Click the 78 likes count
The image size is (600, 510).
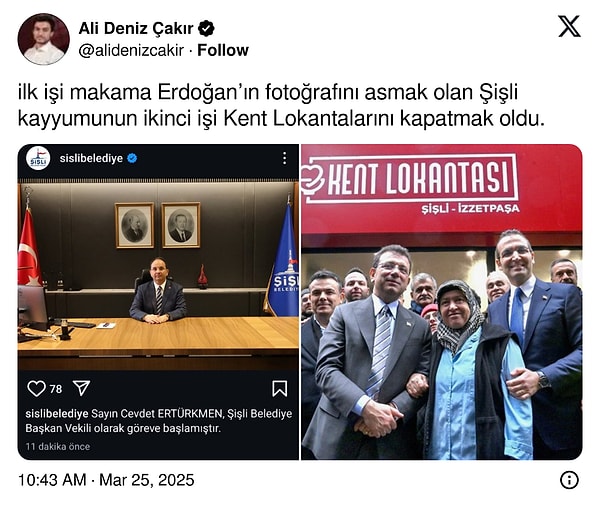pyautogui.click(x=56, y=389)
